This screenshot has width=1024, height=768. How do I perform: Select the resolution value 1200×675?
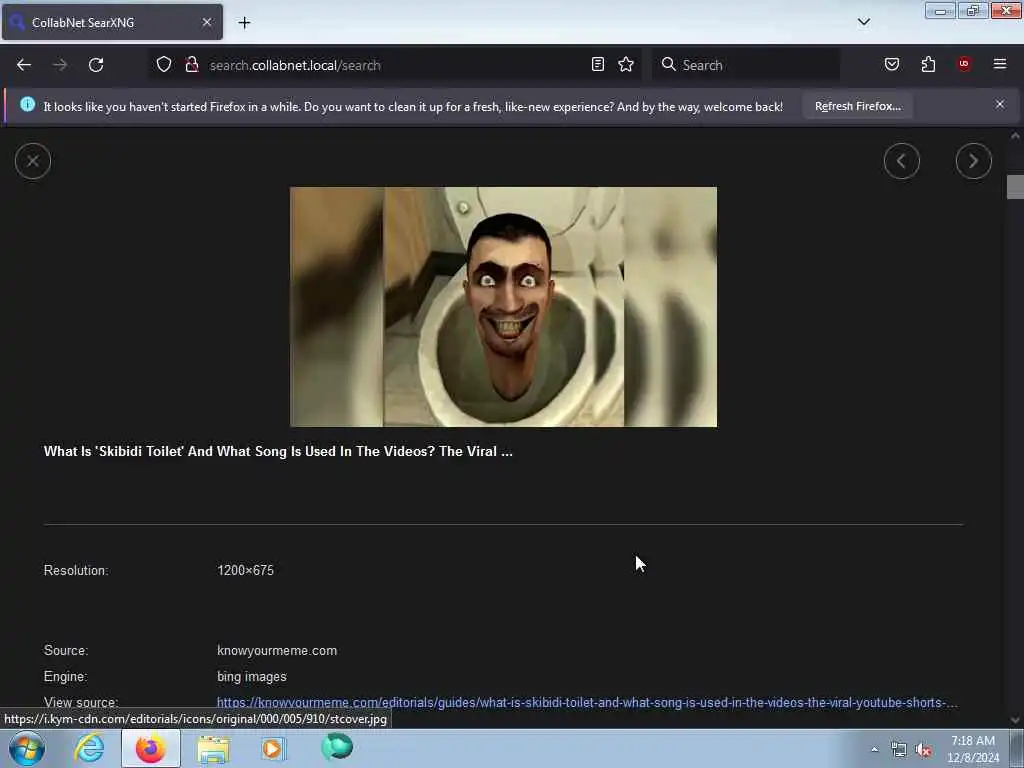tap(246, 570)
